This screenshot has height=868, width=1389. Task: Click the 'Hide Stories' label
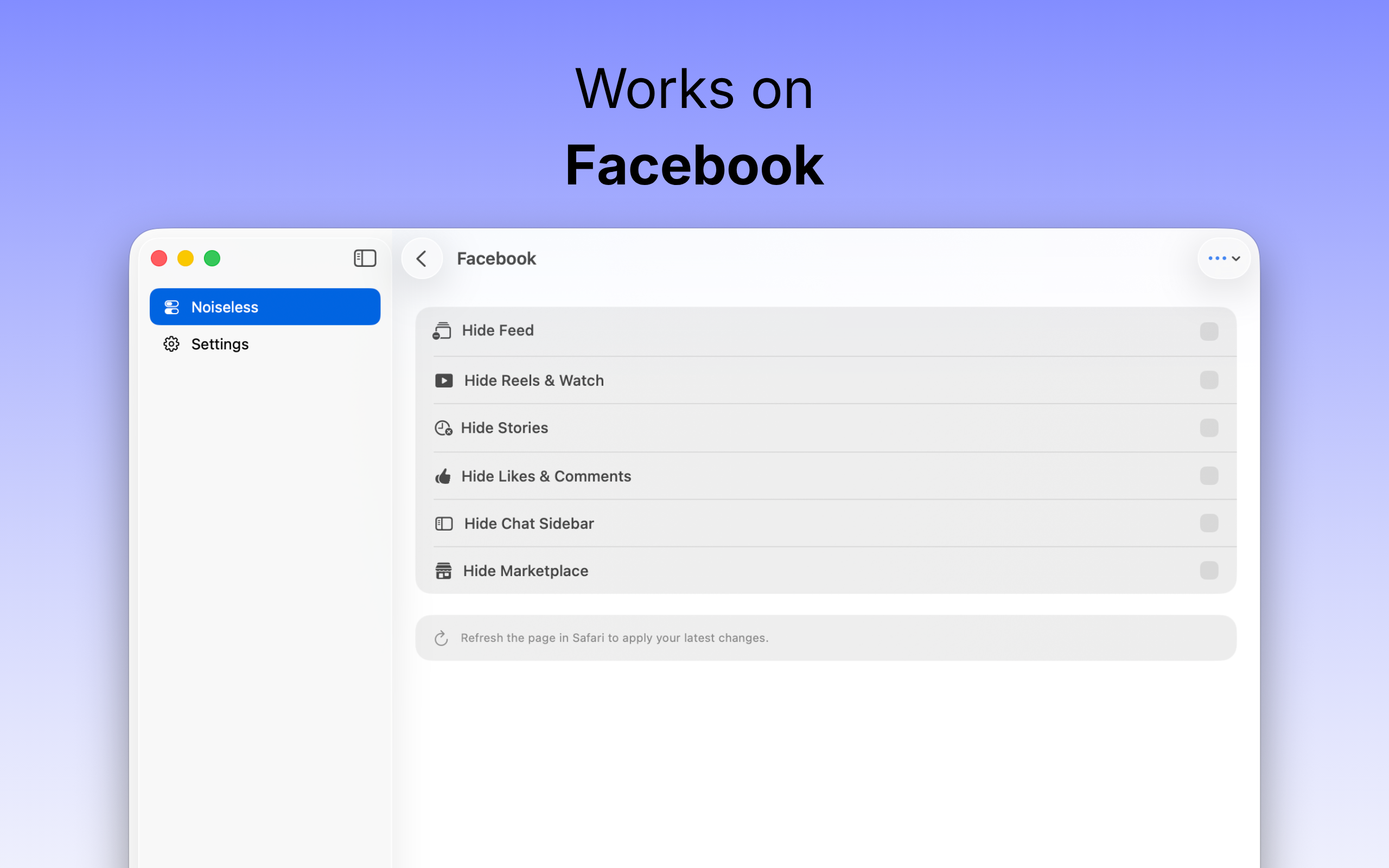click(x=505, y=427)
